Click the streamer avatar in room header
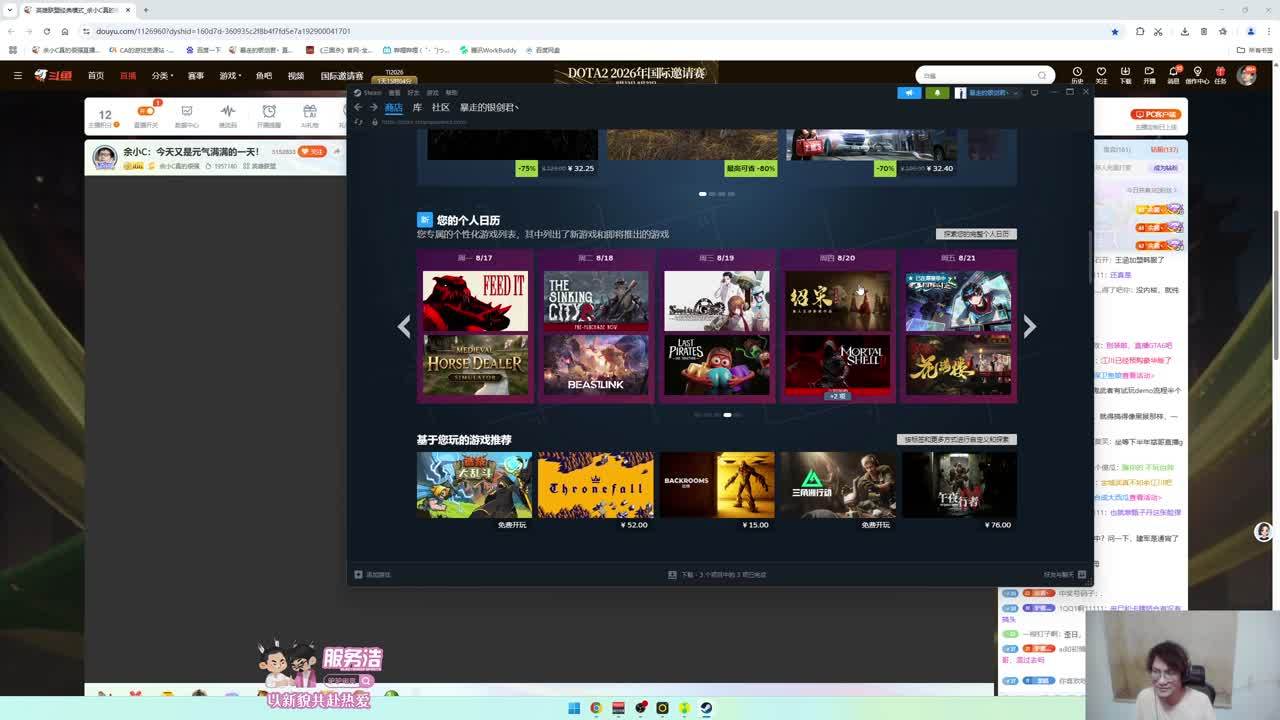The image size is (1280, 720). tap(105, 156)
